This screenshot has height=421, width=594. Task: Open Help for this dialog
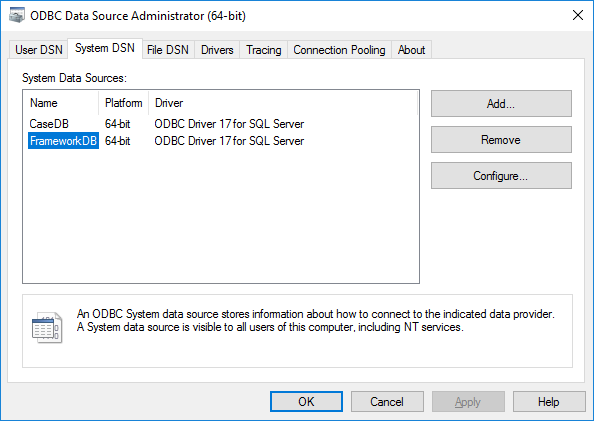[x=549, y=402]
